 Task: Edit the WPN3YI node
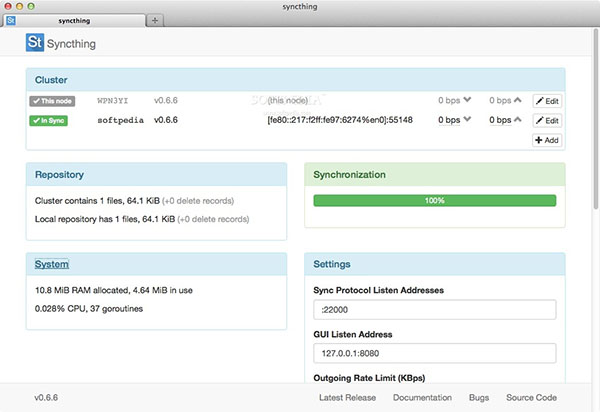coord(547,101)
